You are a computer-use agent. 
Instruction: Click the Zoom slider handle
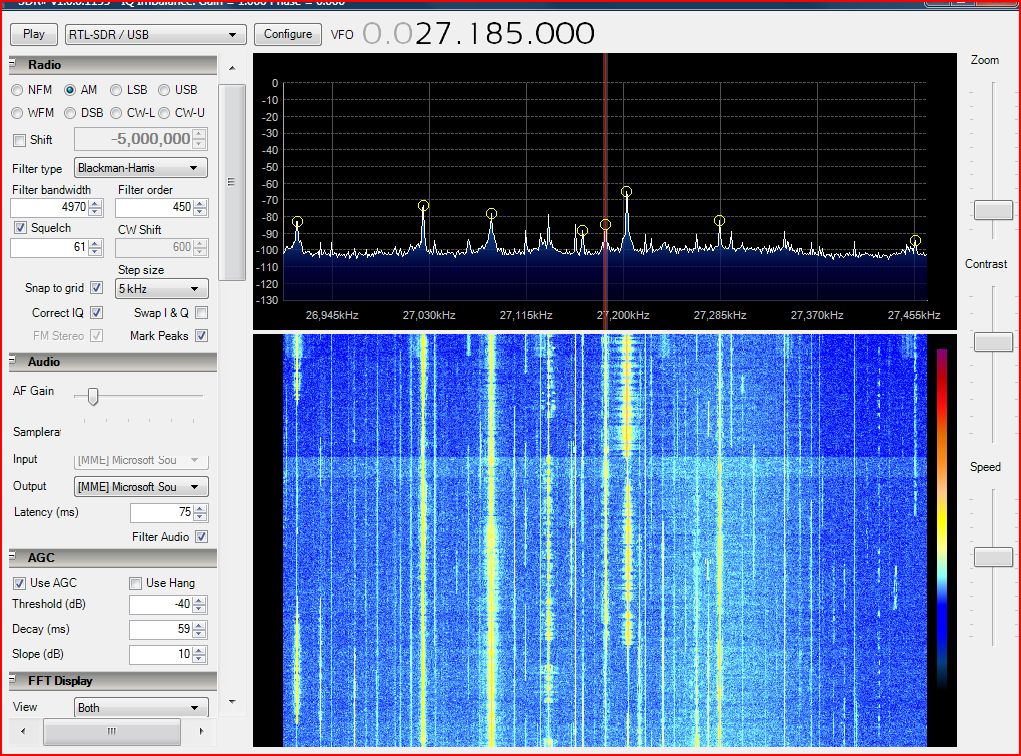pos(992,210)
